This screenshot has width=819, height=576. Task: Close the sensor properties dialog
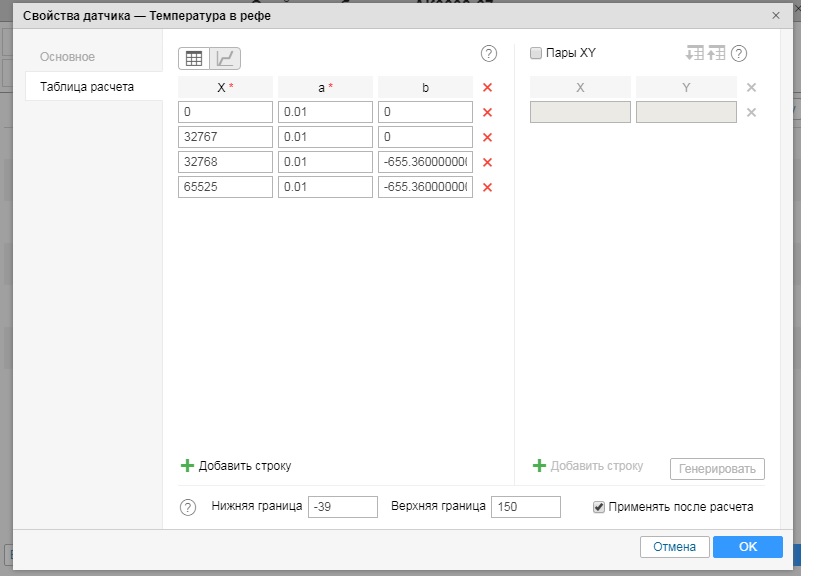click(x=776, y=16)
